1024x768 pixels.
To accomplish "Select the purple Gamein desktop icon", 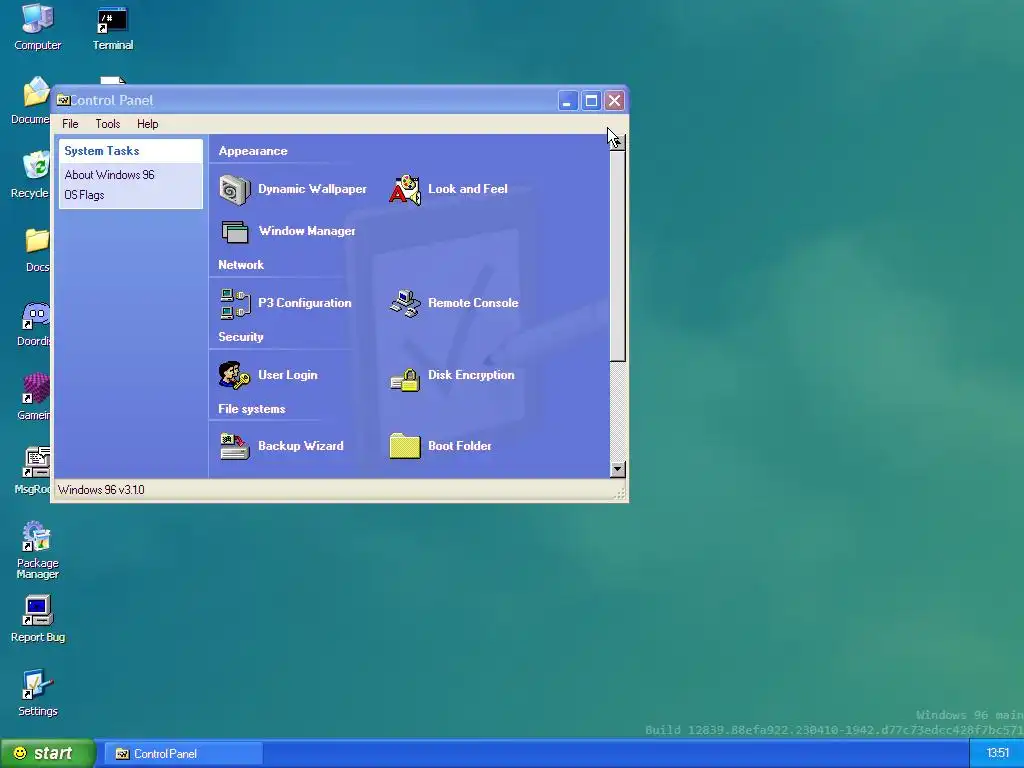I will click(36, 389).
